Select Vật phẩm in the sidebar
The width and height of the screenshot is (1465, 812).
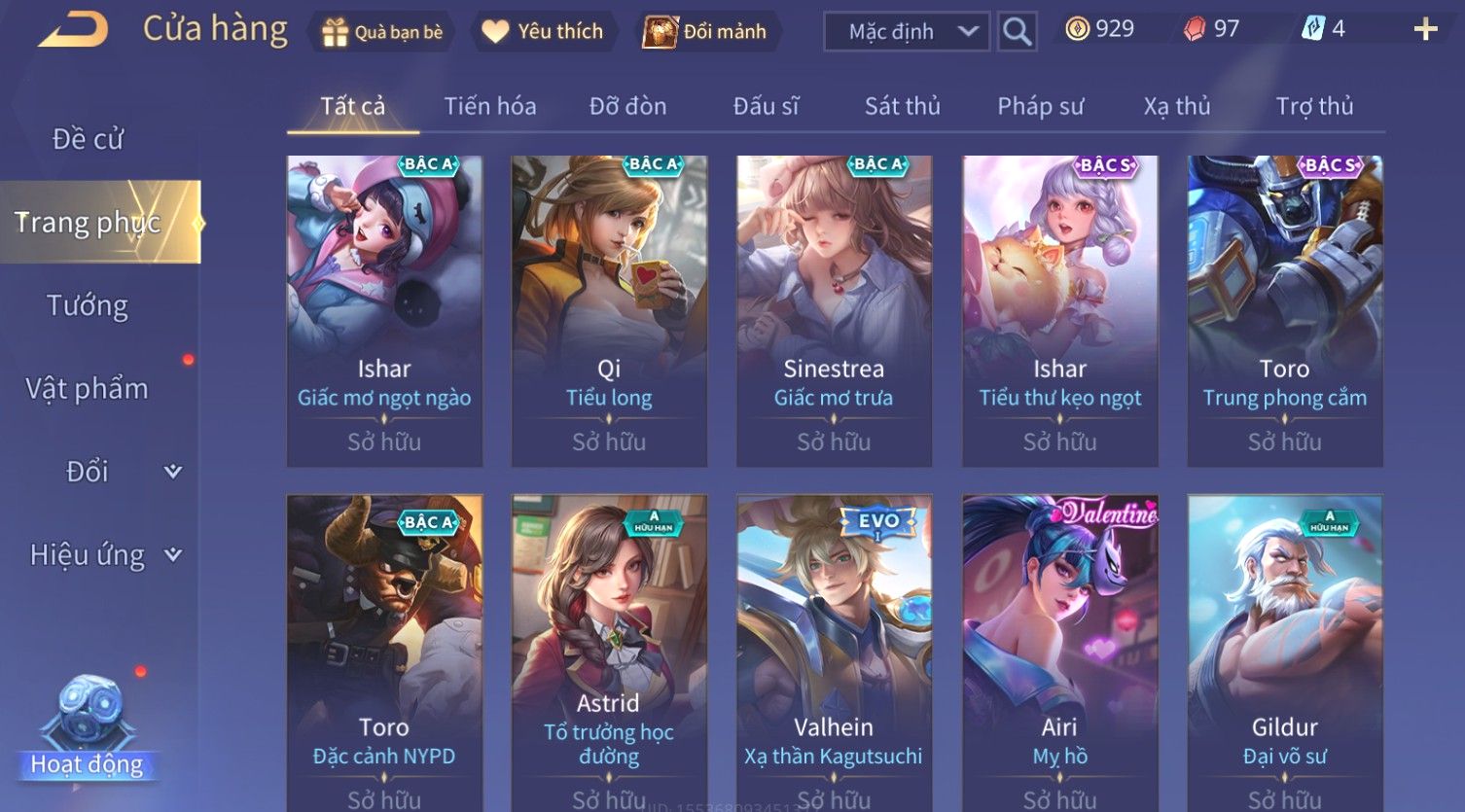[88, 389]
